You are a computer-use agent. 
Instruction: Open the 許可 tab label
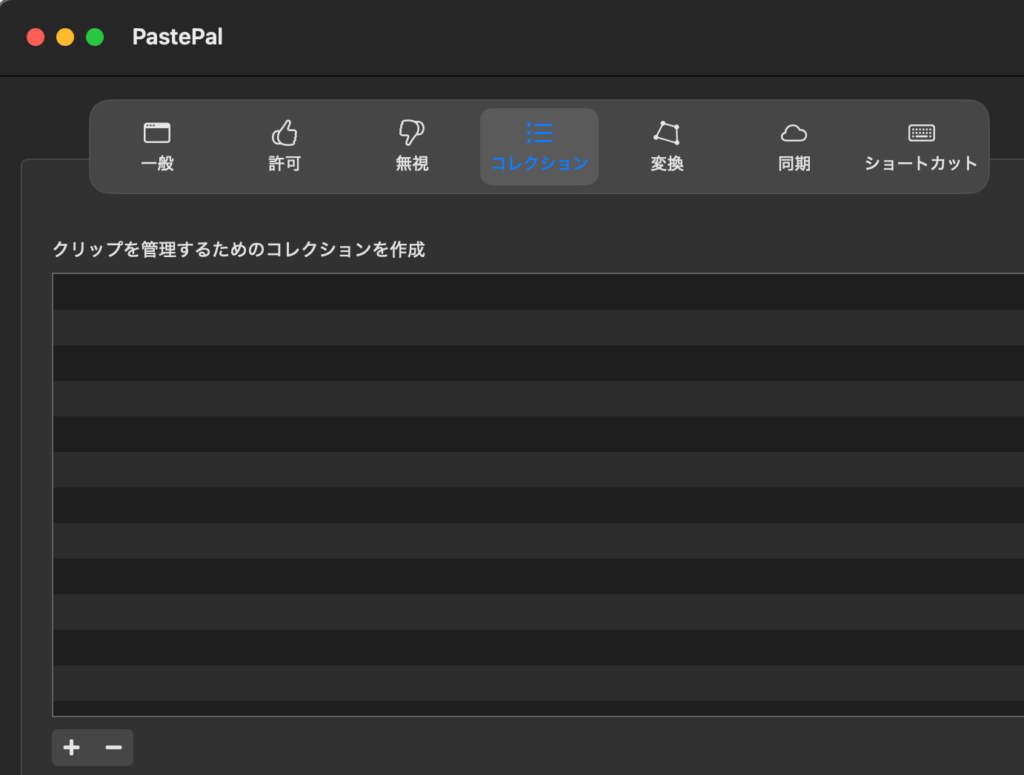[285, 164]
